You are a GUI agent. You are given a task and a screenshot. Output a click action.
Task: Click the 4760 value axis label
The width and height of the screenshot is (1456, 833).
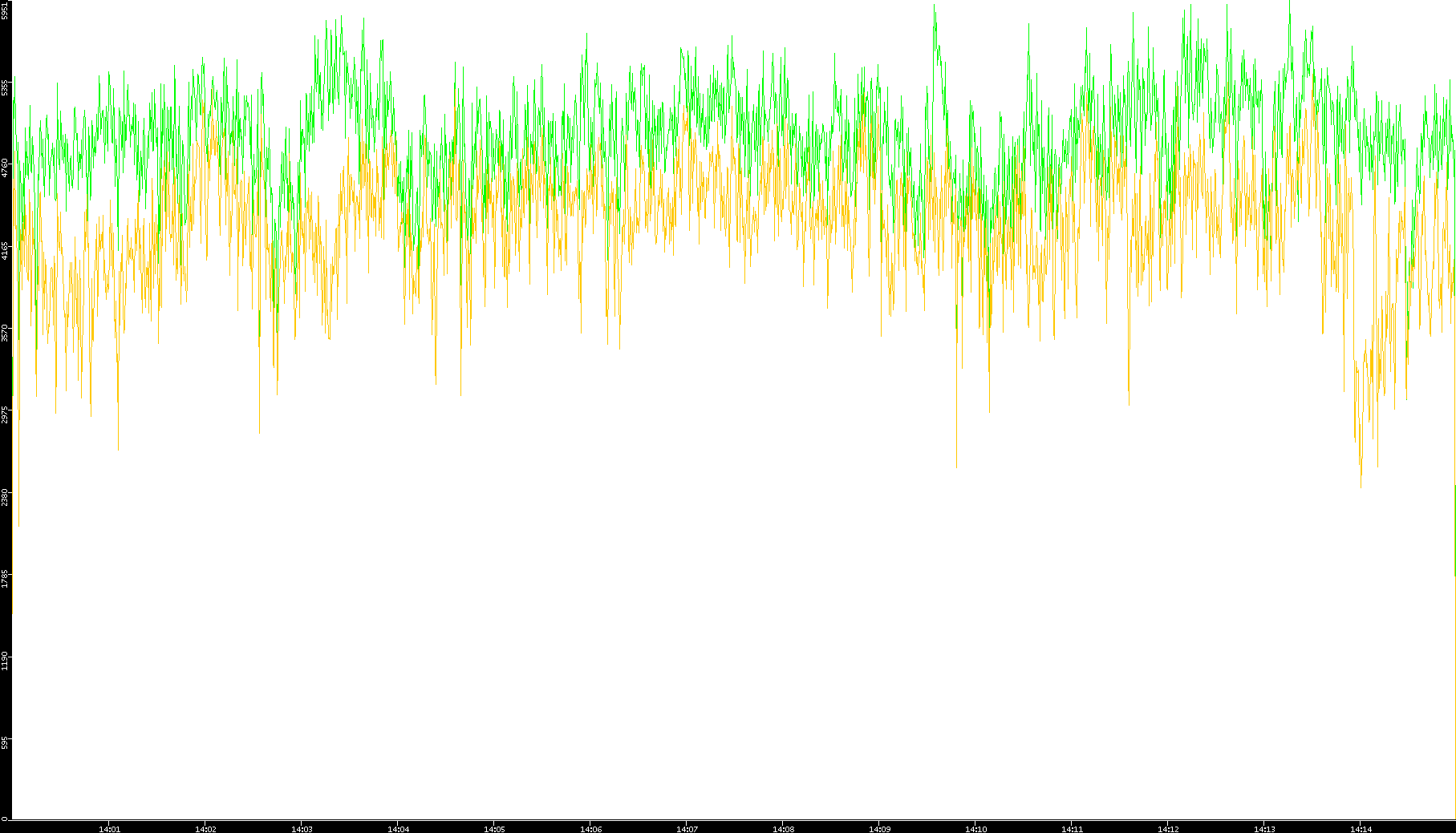(5, 168)
